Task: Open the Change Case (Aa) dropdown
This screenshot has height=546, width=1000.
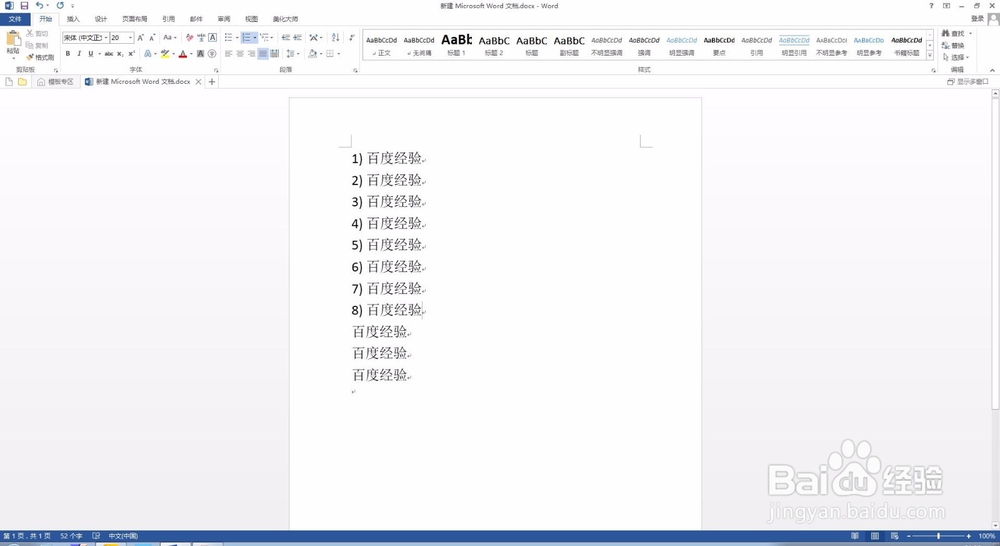Action: coord(170,38)
